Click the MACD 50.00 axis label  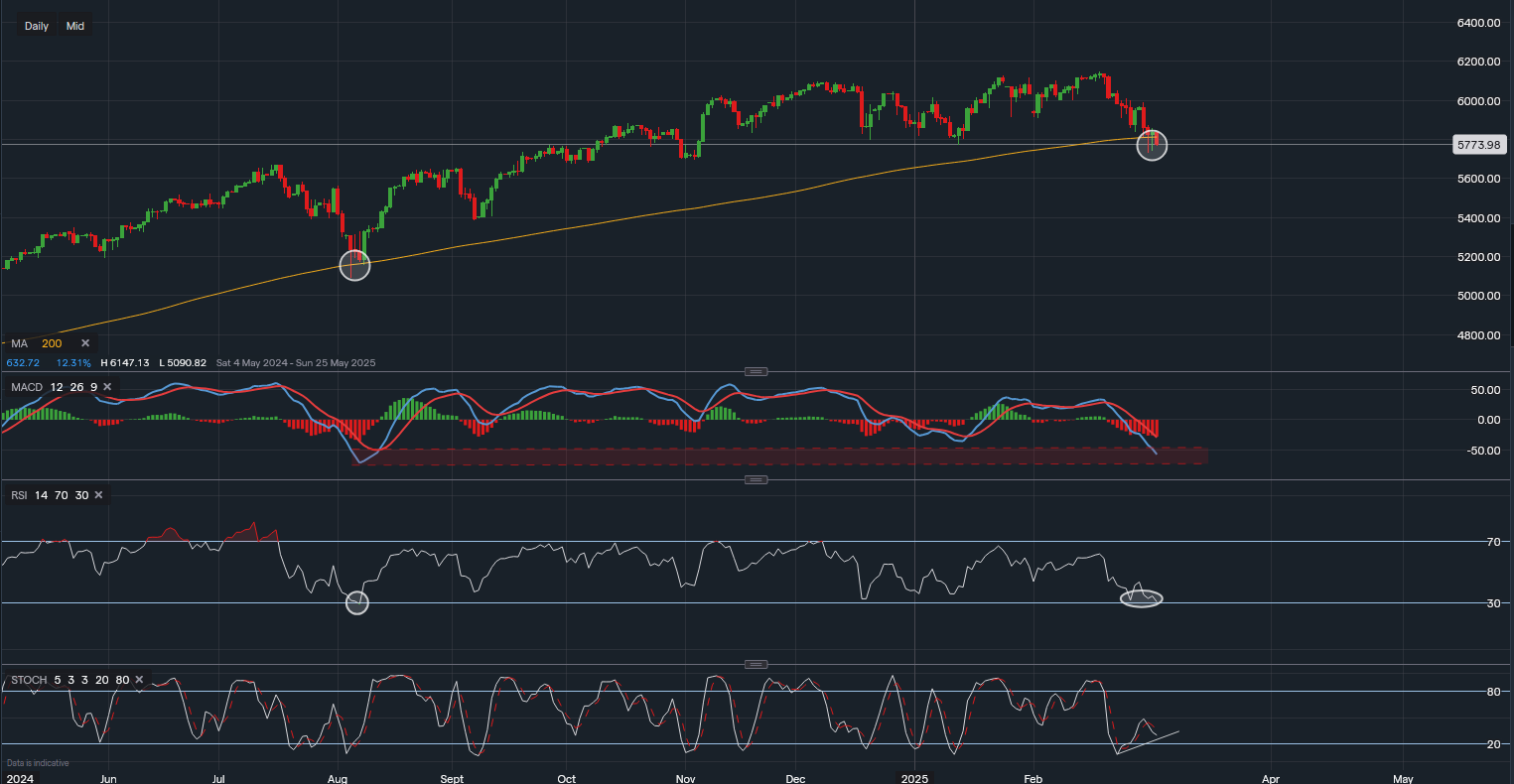[x=1483, y=390]
